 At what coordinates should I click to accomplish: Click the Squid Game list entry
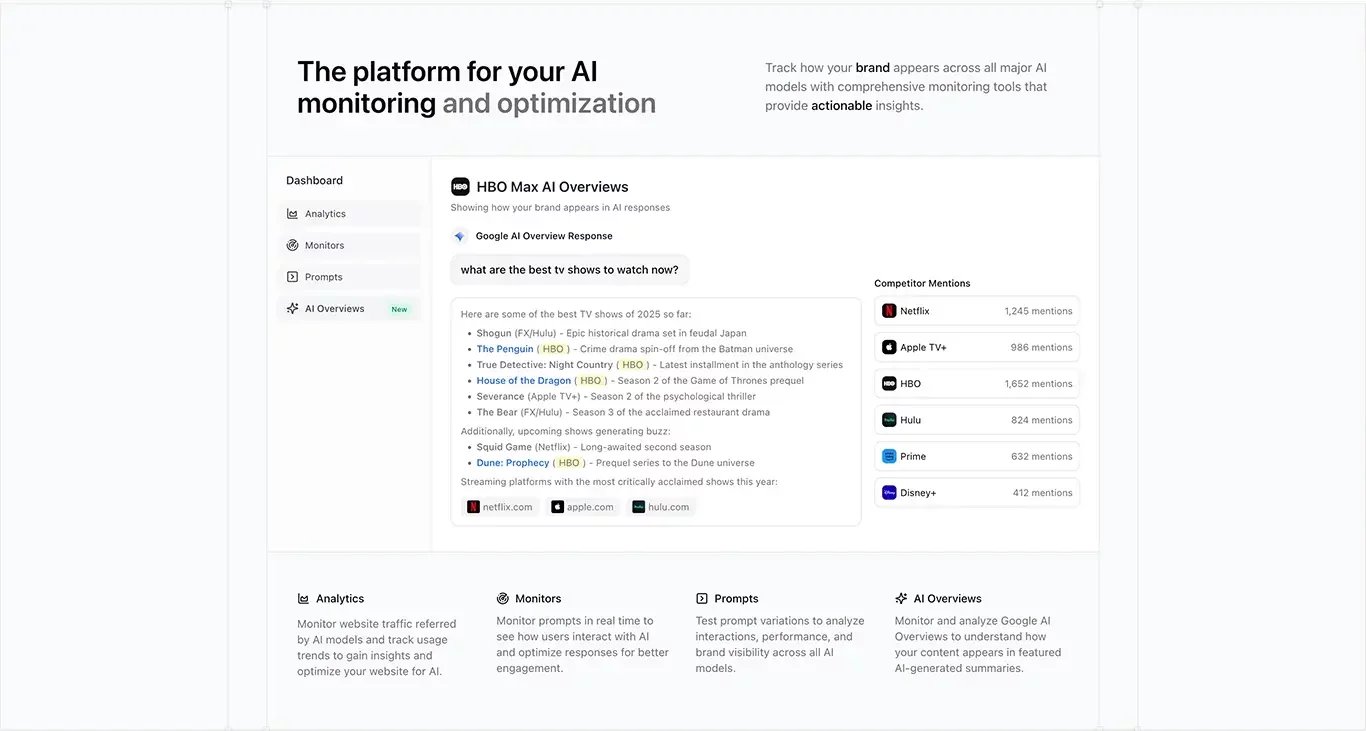click(x=594, y=447)
